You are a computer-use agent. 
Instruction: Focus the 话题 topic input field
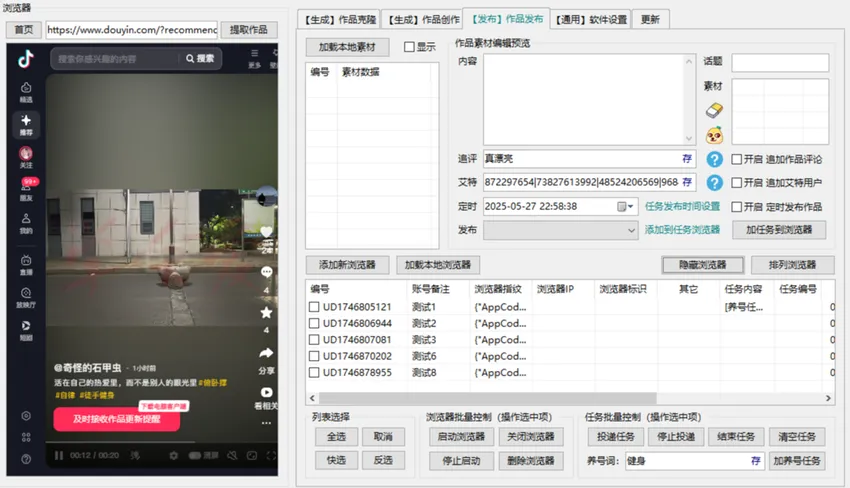(780, 62)
